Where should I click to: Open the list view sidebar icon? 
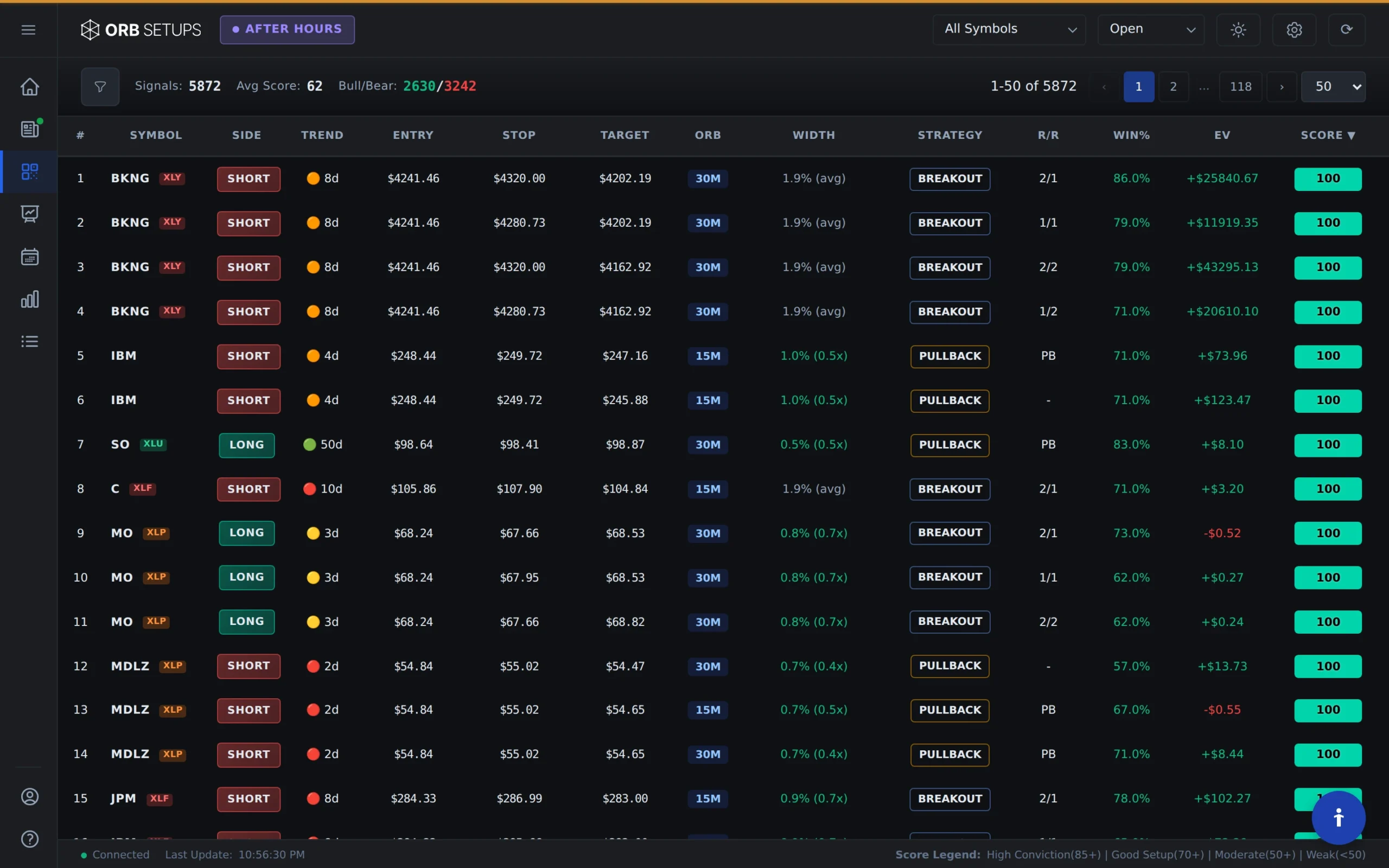[30, 342]
